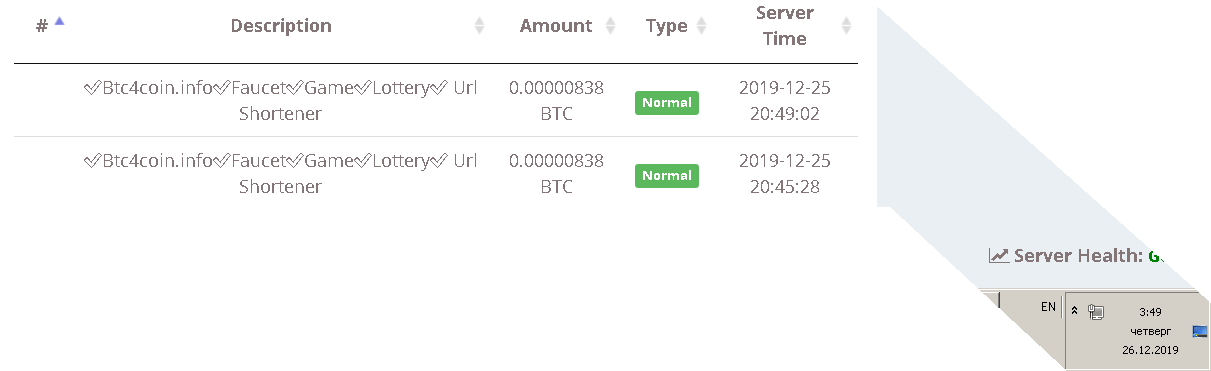Click the Server Health chart icon
1211x371 pixels.
coord(998,256)
